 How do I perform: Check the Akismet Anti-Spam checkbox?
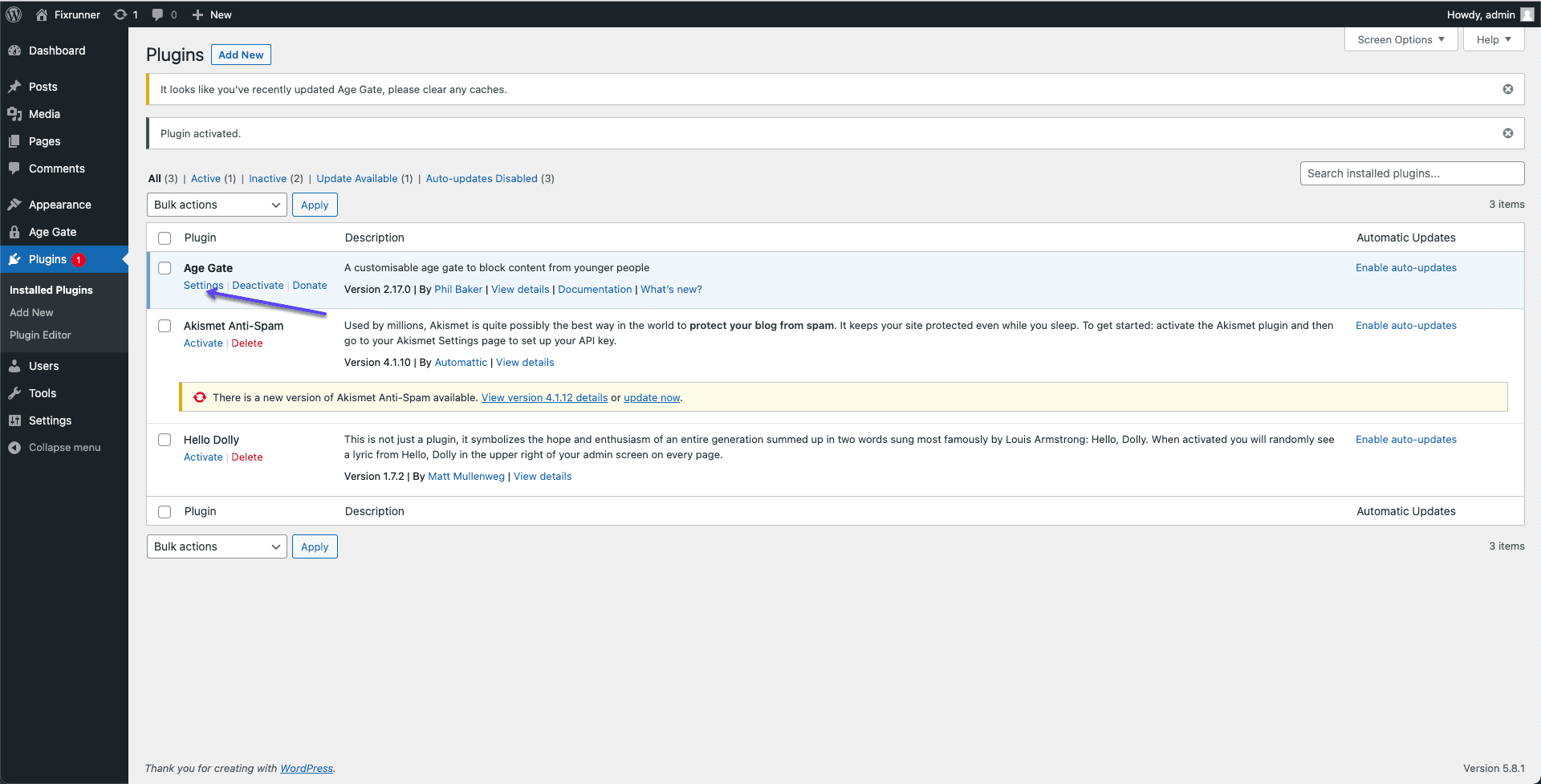(x=165, y=326)
